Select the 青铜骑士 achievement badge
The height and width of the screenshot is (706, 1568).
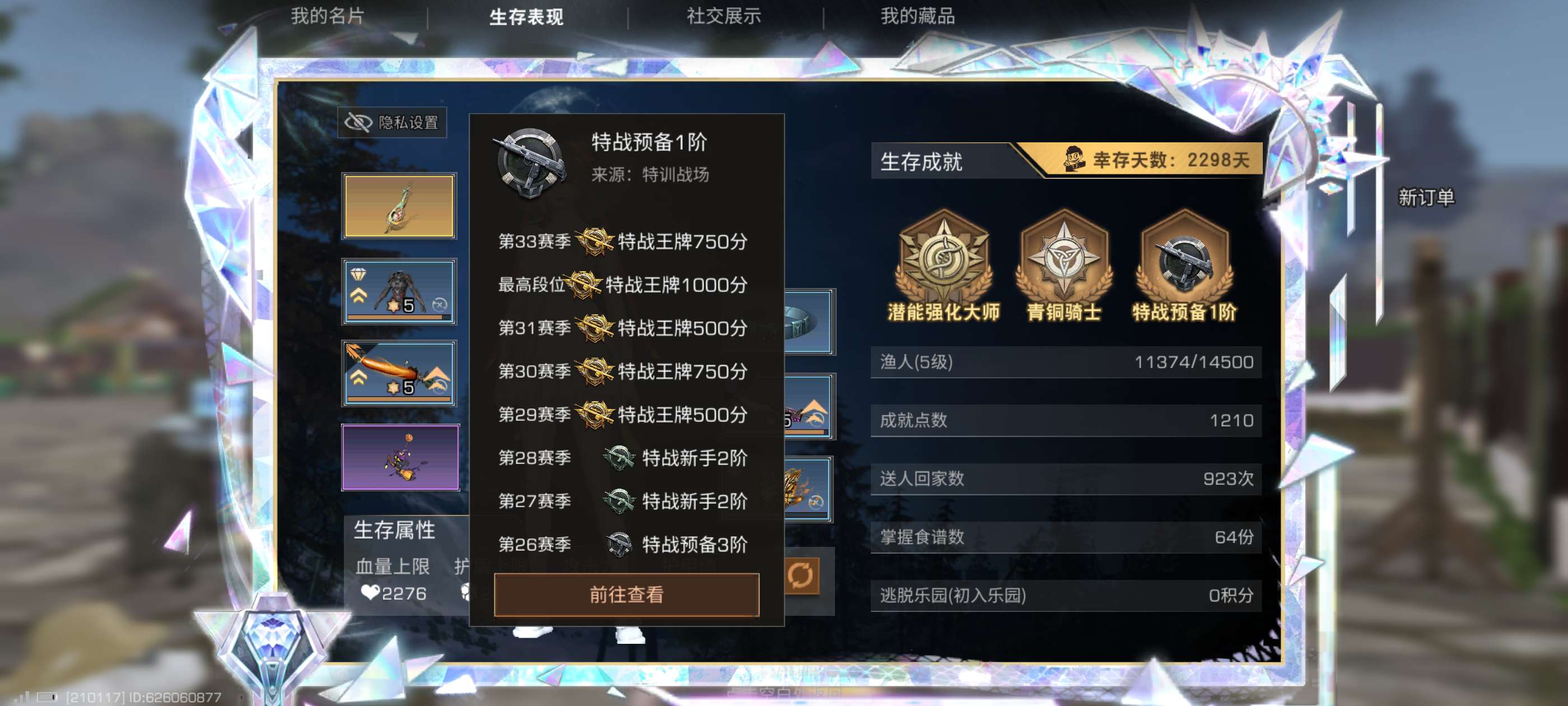1063,266
